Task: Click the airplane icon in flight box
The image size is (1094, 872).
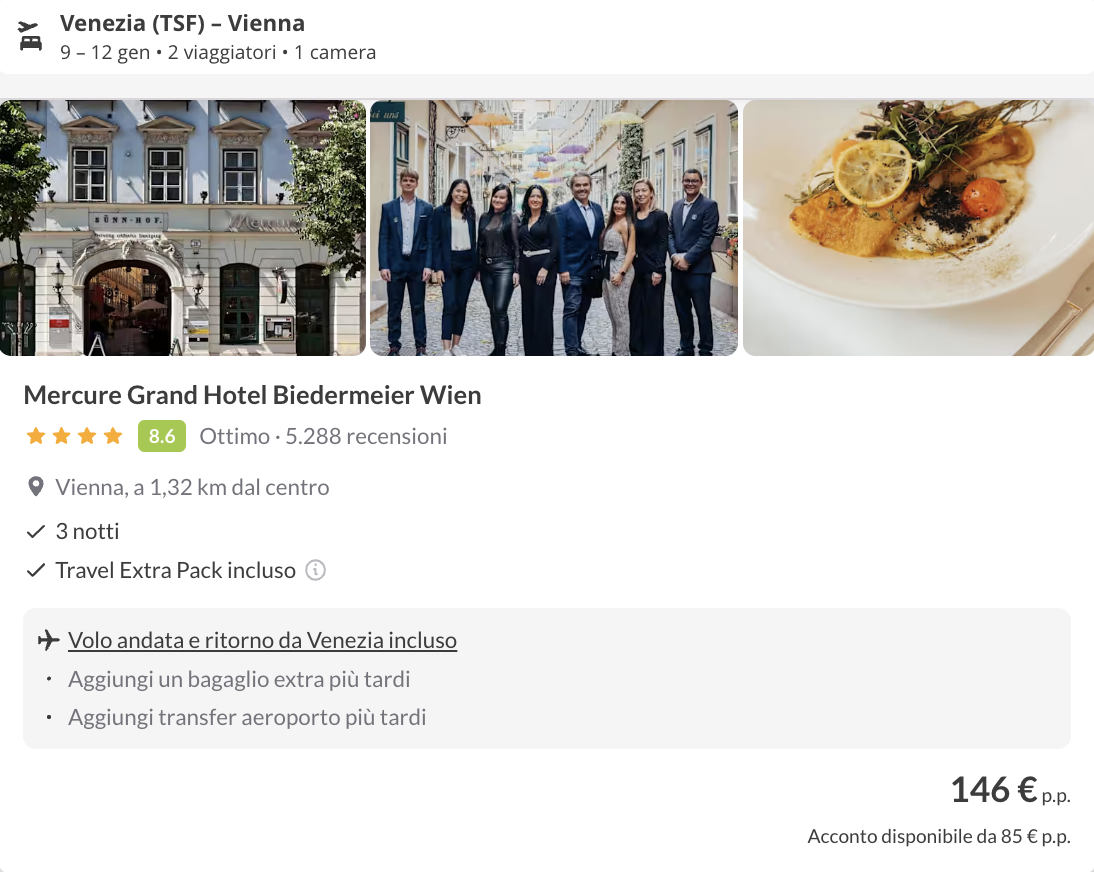Action: [47, 640]
